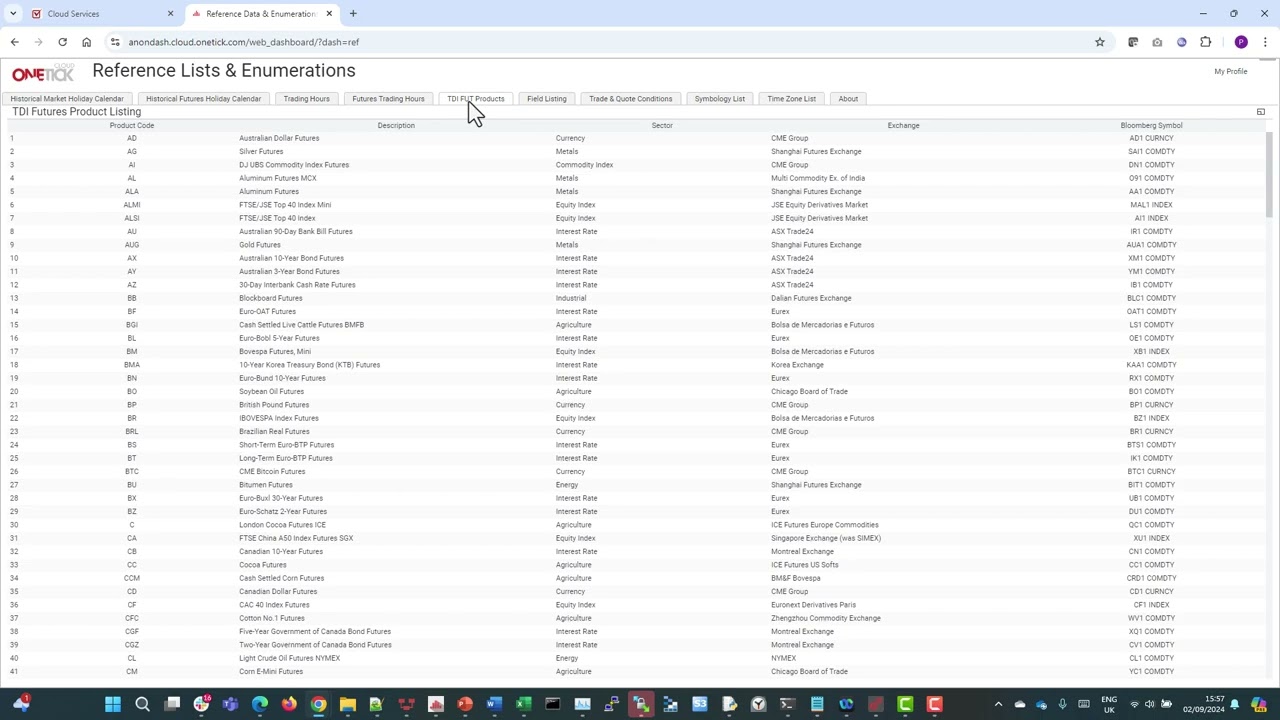Click 'Euronext Derivatives Paris' exchange cell
The height and width of the screenshot is (720, 1280).
pos(813,605)
